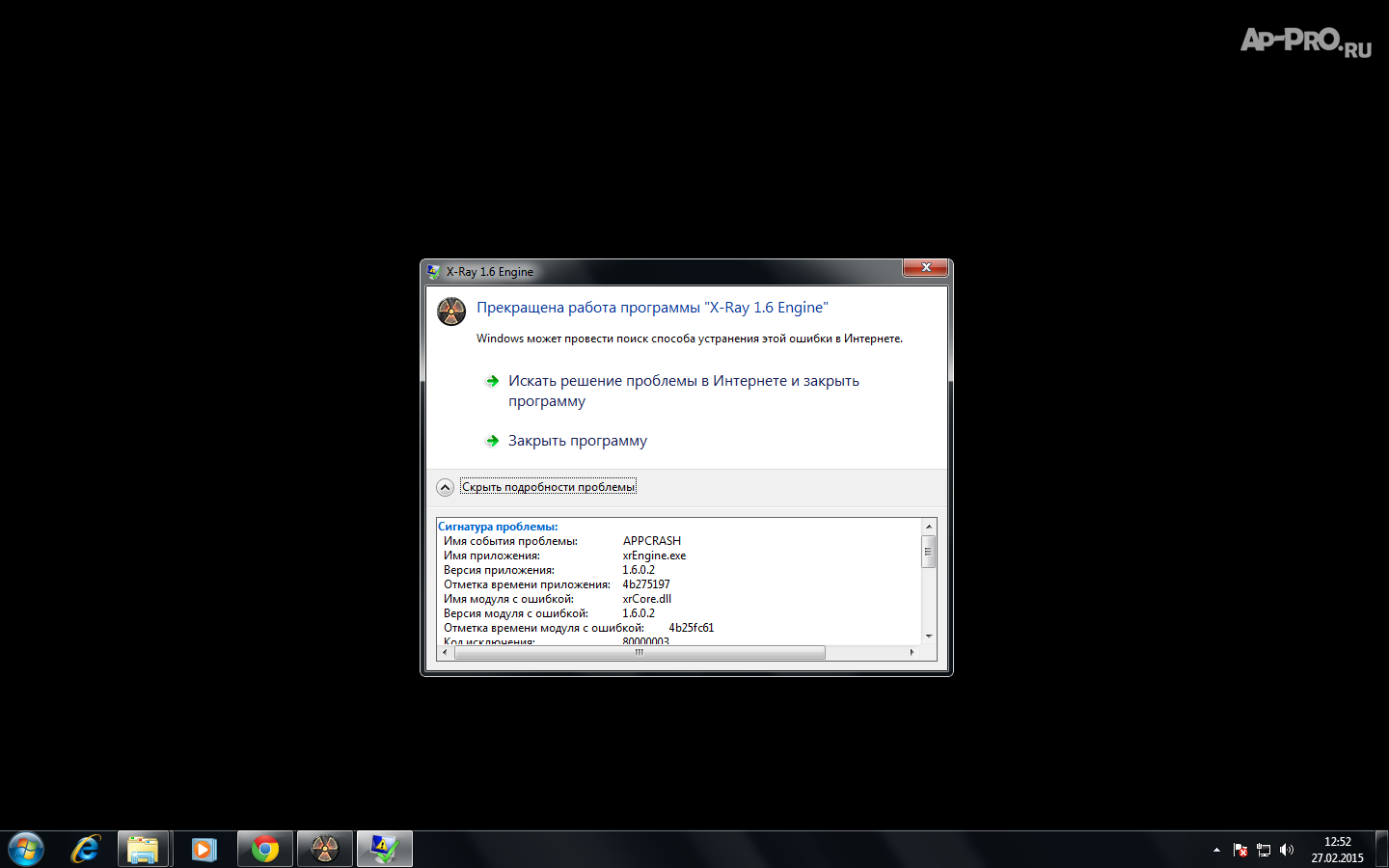
Task: Click 'Скрыть подробности проблемы' label
Action: [x=548, y=487]
